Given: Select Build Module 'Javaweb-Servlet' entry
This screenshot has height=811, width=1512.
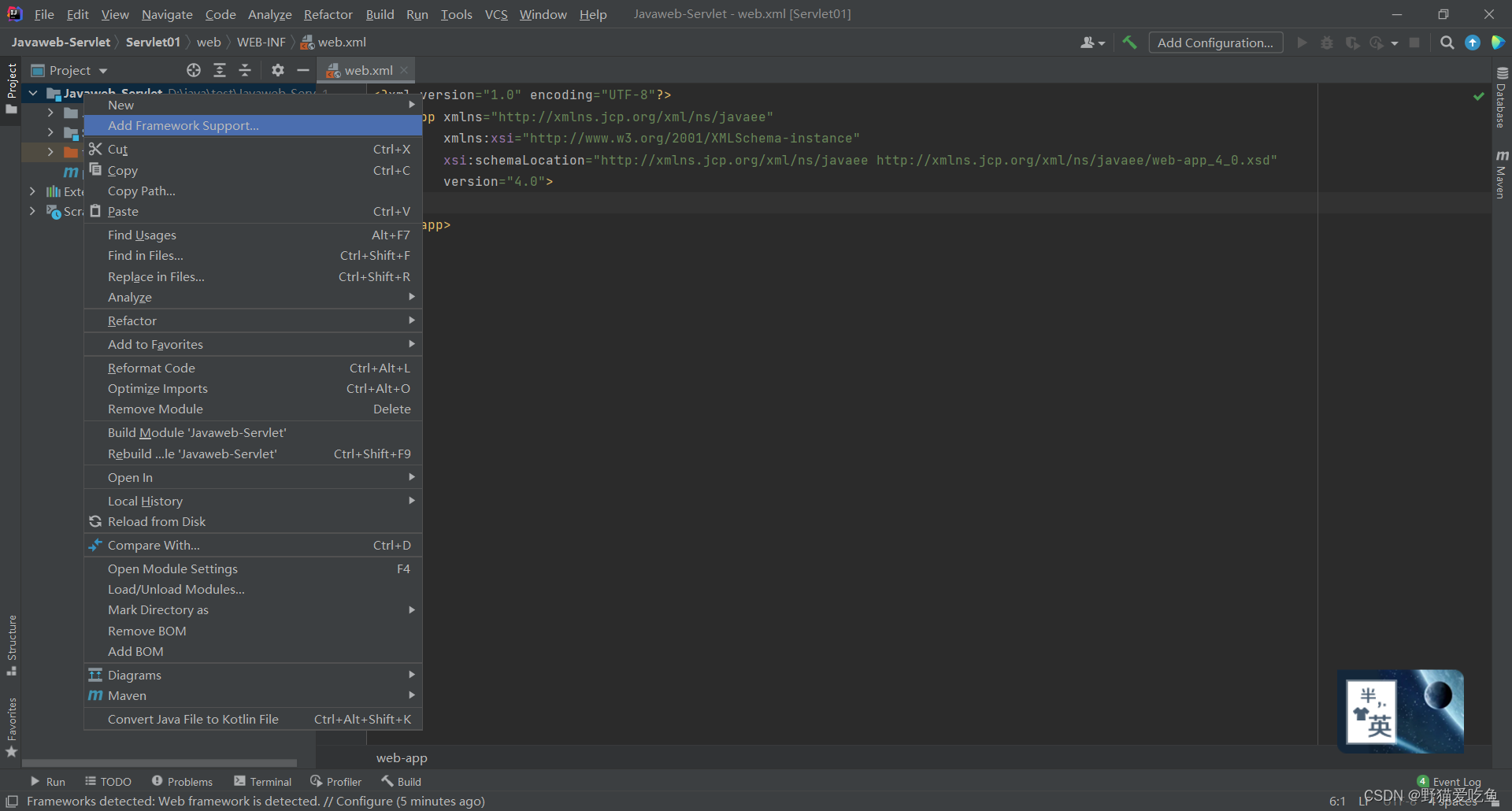Looking at the screenshot, I should 253,432.
